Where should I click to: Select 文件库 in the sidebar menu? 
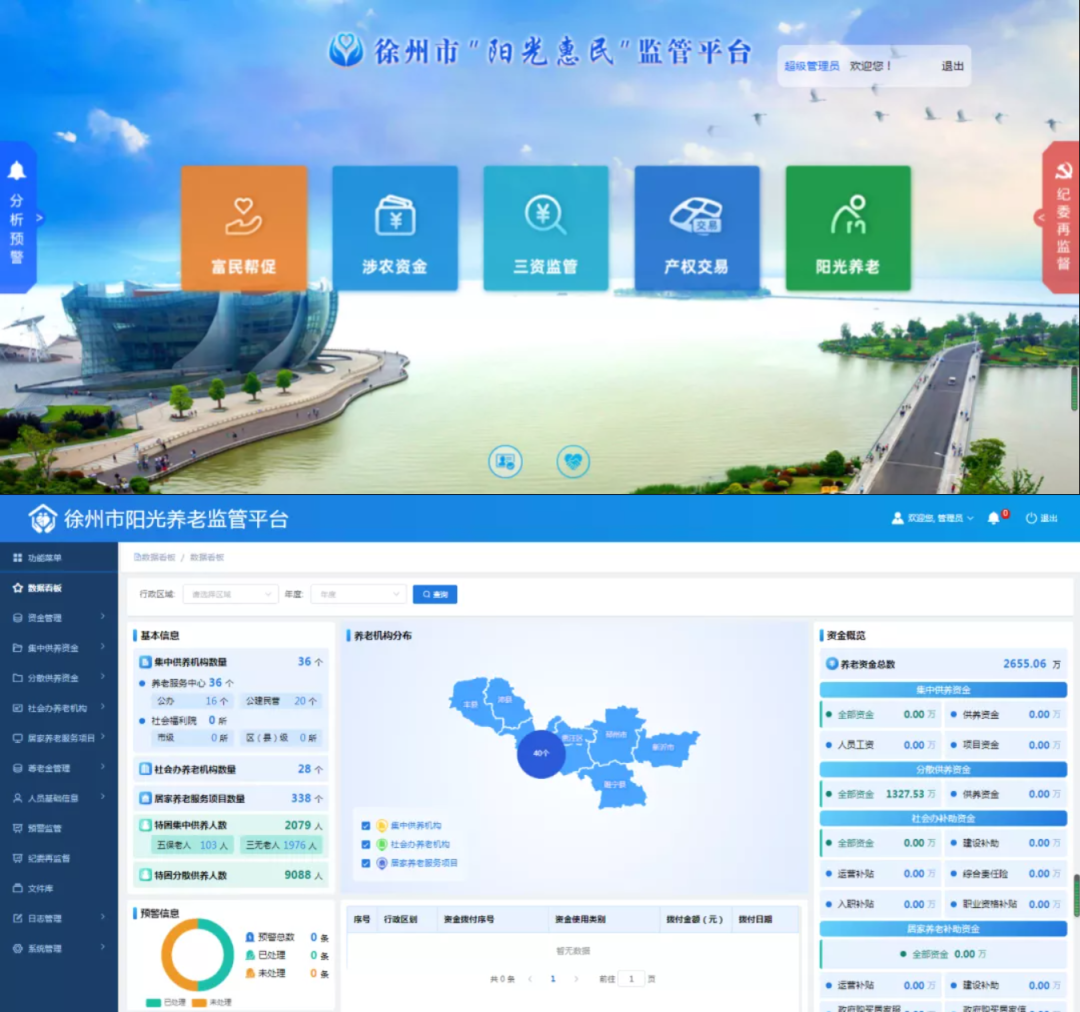(41, 888)
